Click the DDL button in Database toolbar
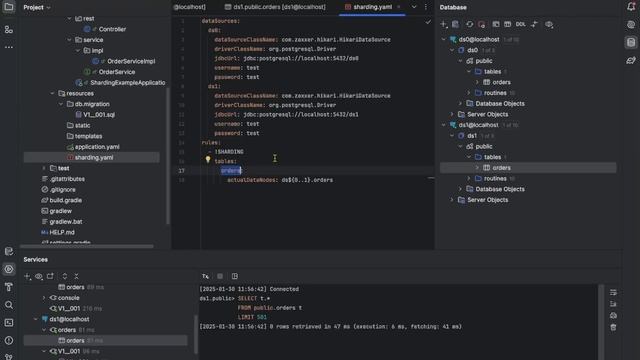Screen dimensions: 640x360 pyautogui.click(x=520, y=24)
